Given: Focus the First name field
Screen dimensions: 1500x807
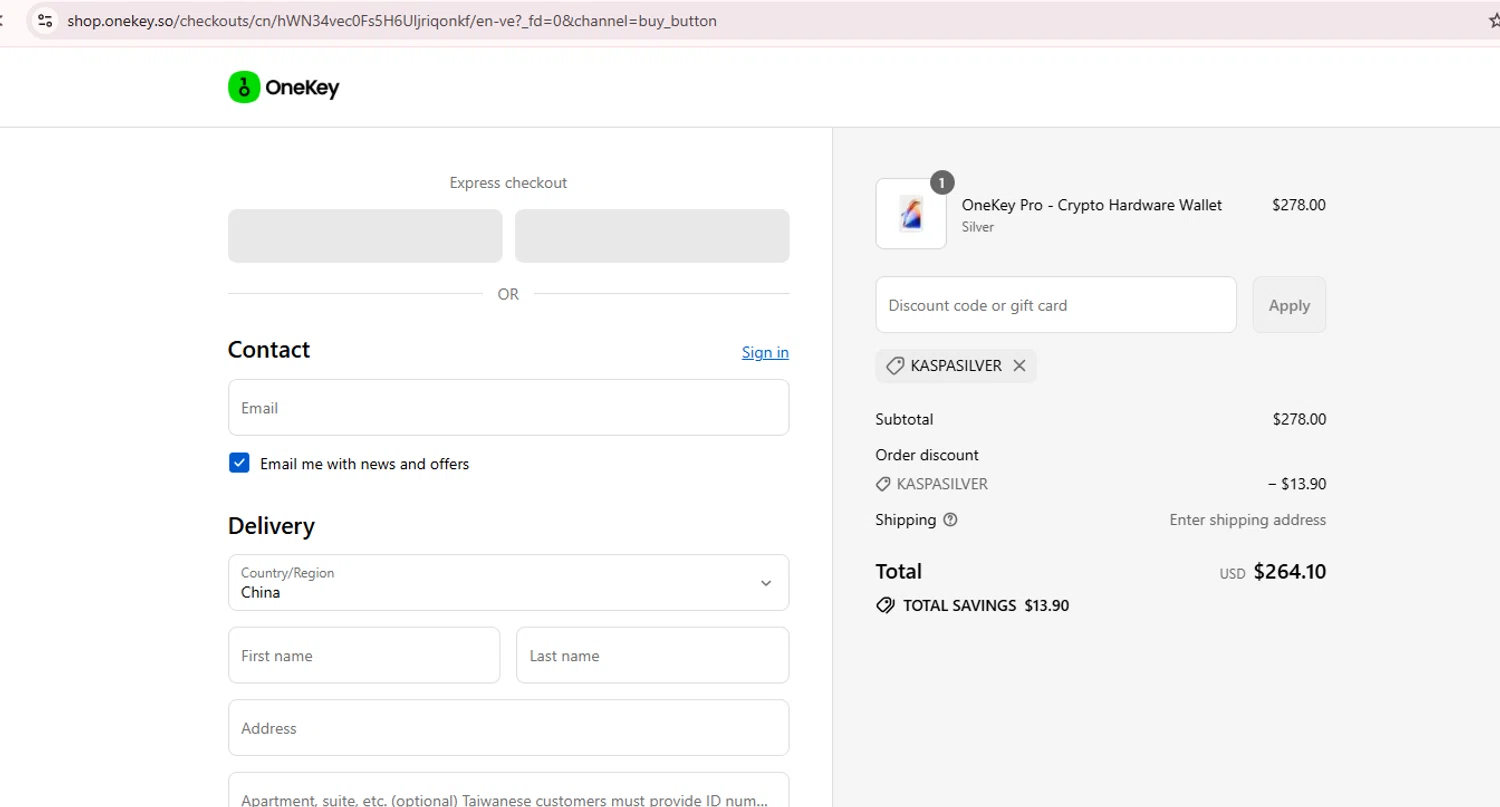Looking at the screenshot, I should point(364,656).
